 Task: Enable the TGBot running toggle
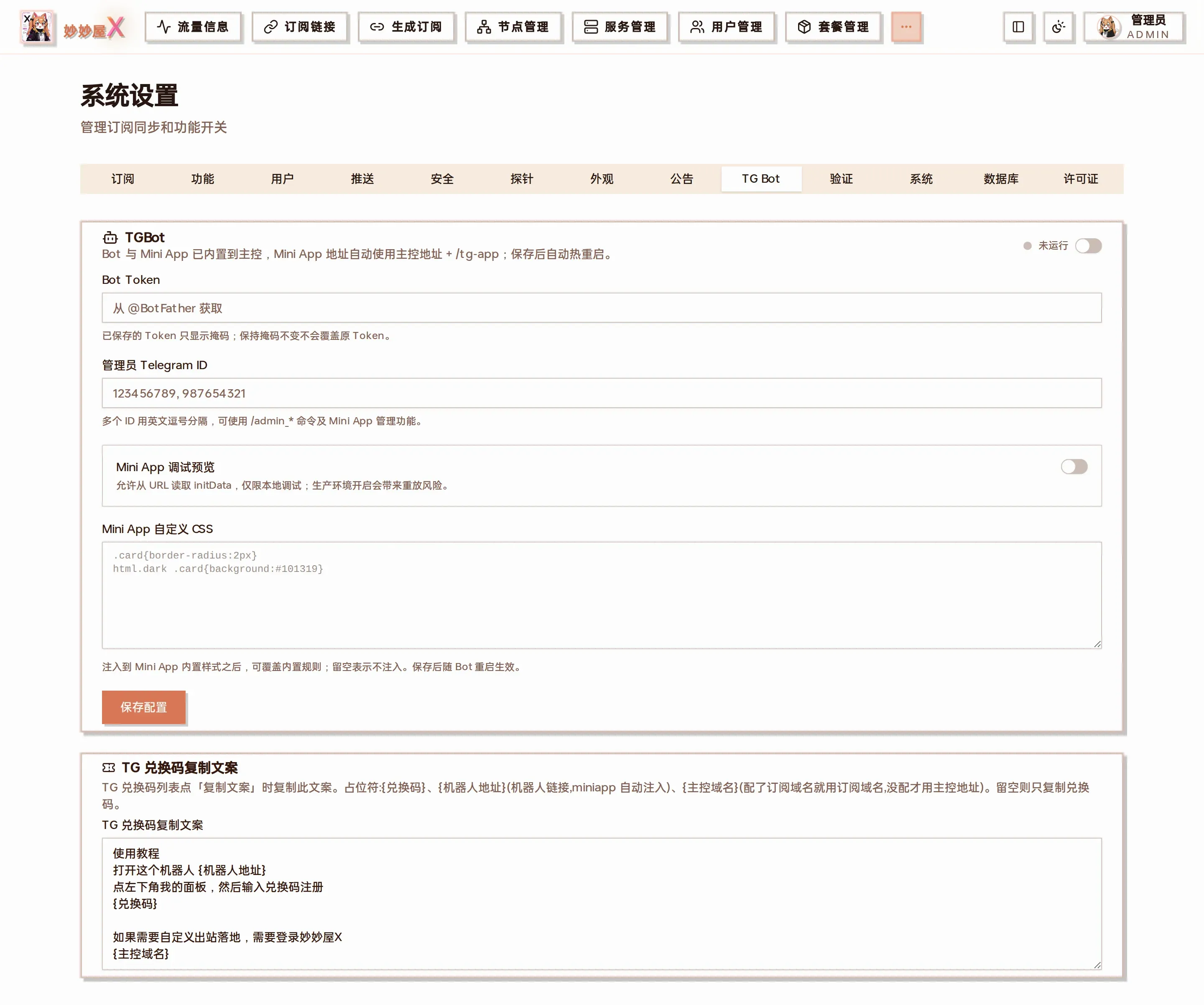(1088, 246)
